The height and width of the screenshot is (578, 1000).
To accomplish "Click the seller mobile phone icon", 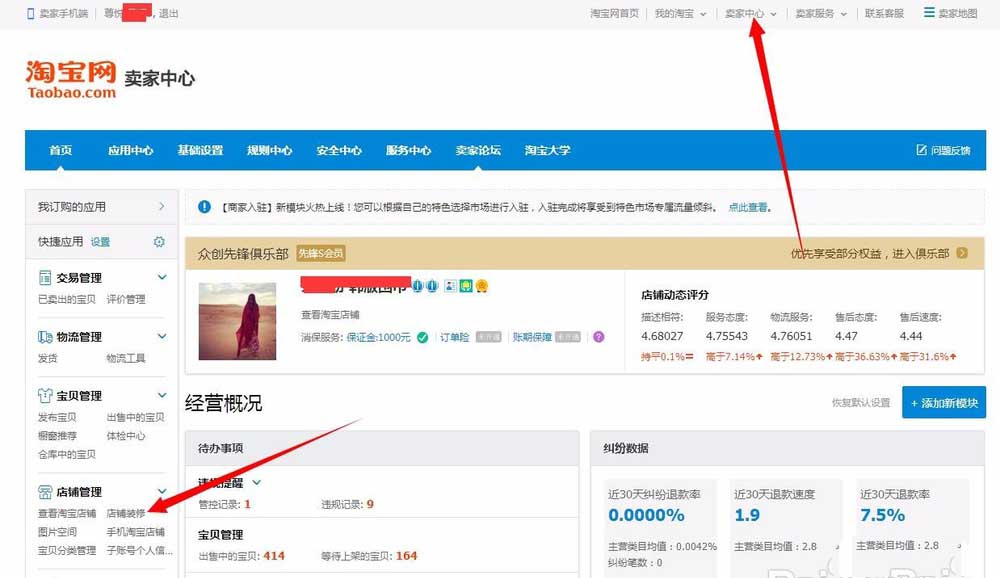I will point(30,13).
